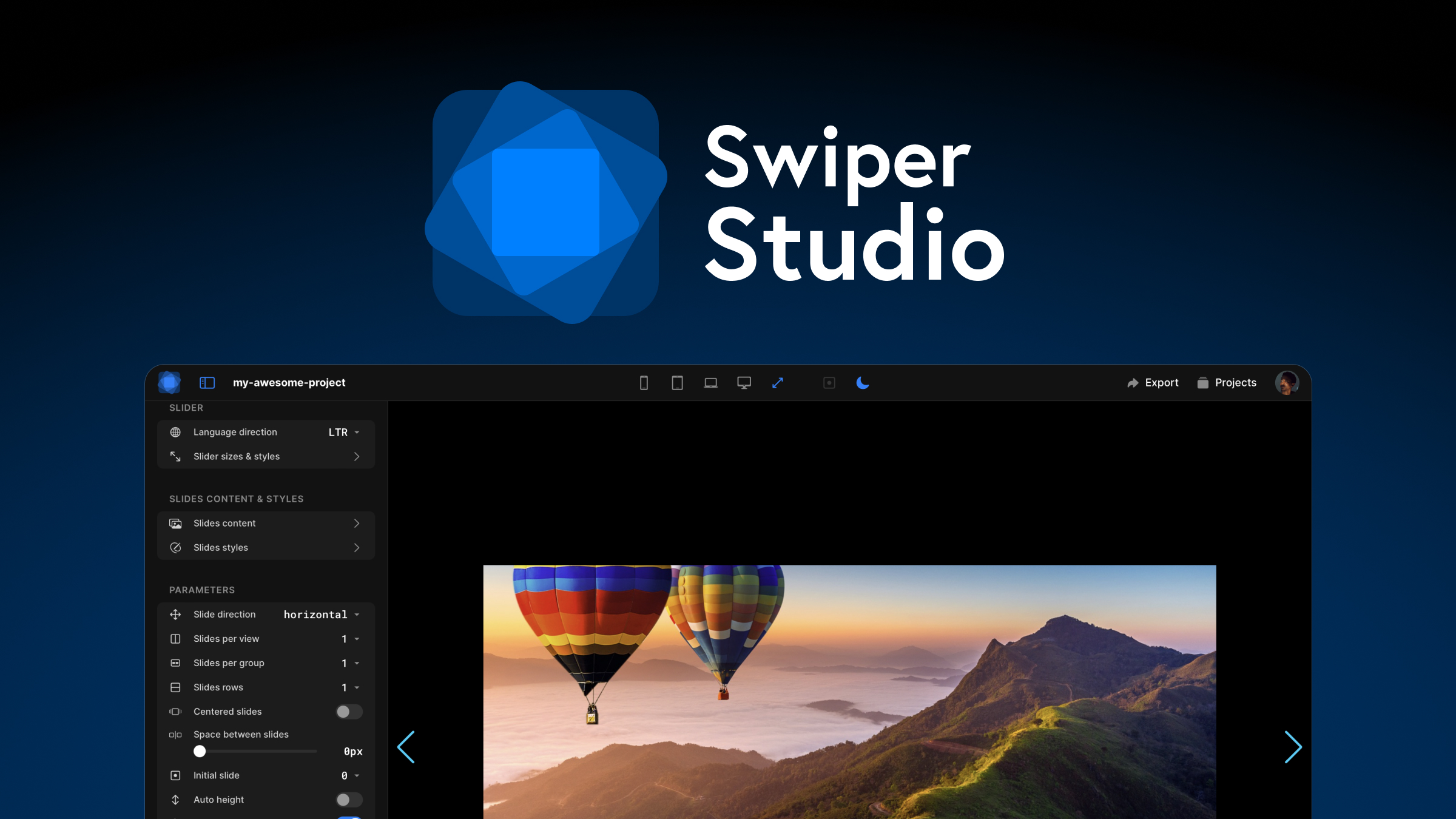Image resolution: width=1456 pixels, height=819 pixels.
Task: Click the greyed square record icon
Action: 829,383
